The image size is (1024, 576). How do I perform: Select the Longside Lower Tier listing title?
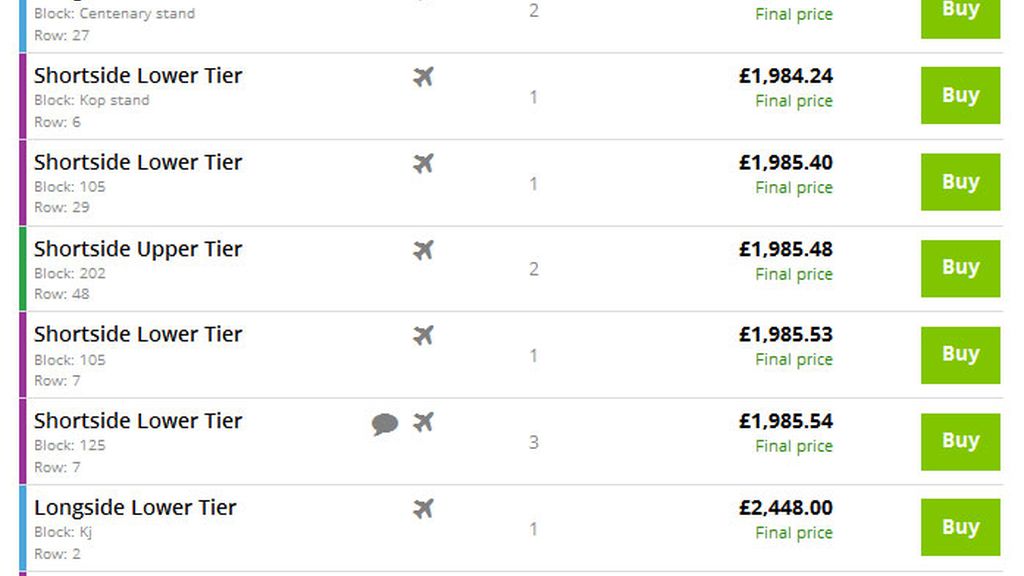[x=135, y=507]
